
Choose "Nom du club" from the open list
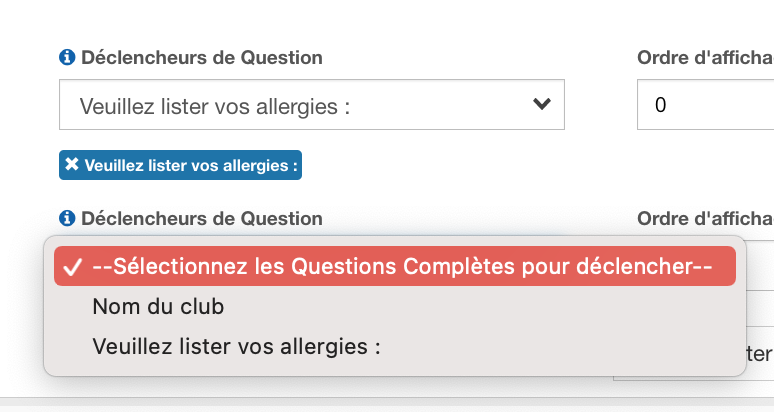pos(158,306)
